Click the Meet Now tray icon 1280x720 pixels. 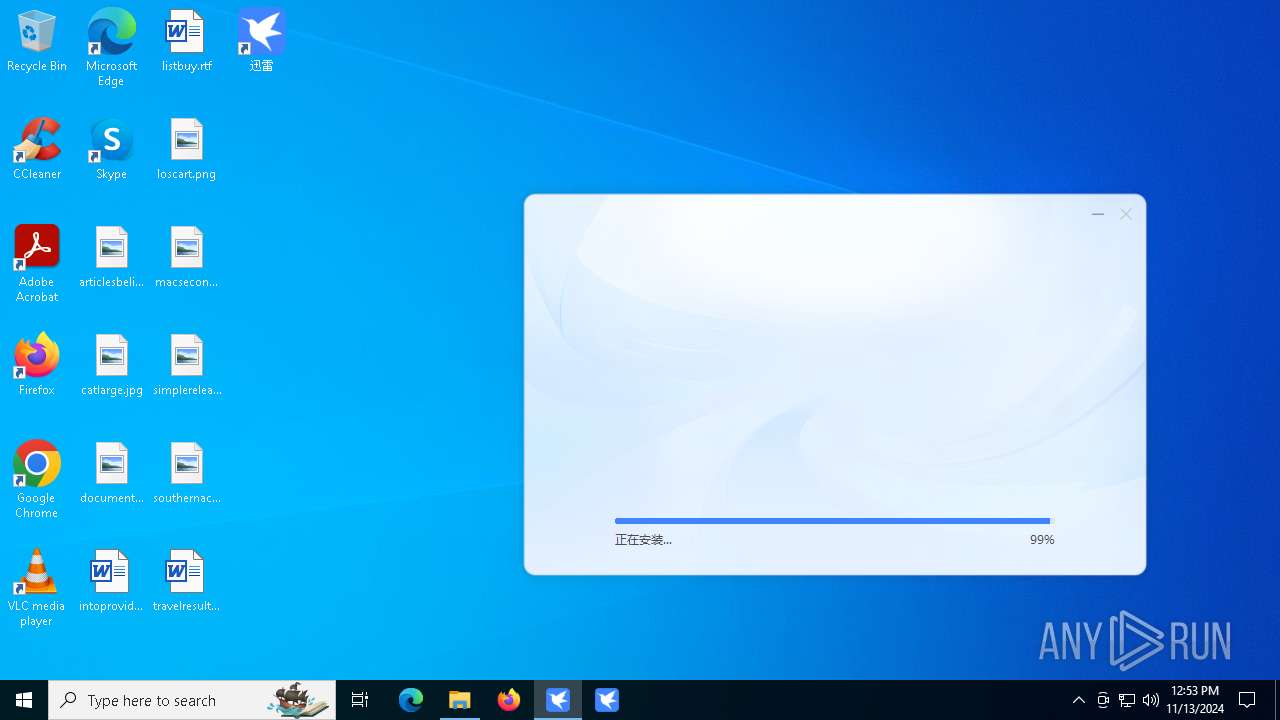[x=1103, y=700]
